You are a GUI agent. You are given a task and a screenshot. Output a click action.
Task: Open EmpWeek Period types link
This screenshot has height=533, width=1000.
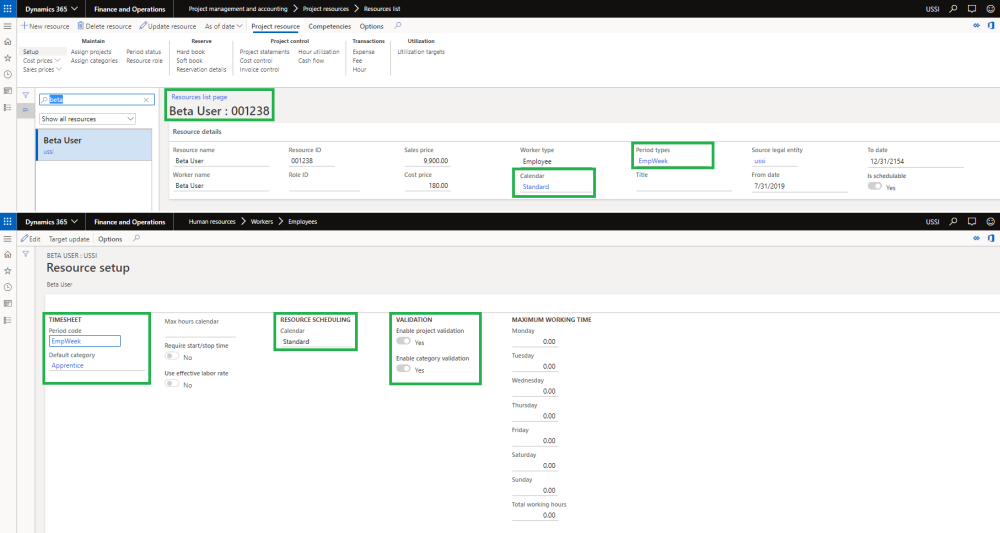tap(653, 161)
